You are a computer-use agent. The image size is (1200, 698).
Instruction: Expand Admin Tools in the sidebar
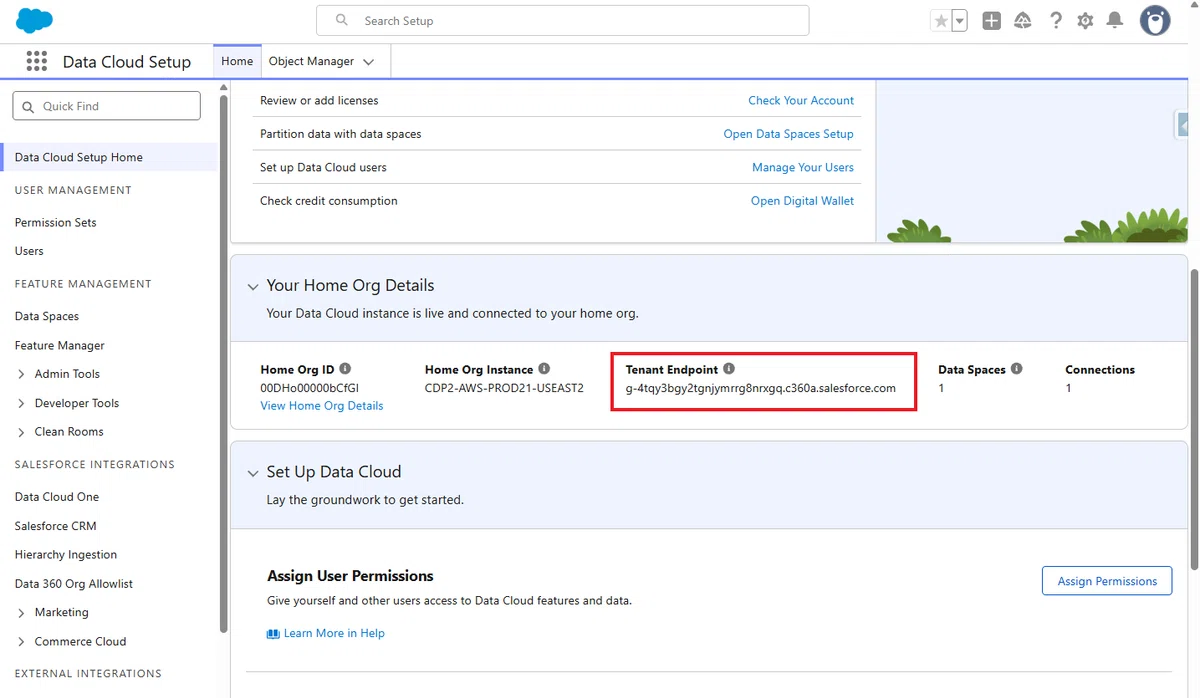coord(22,374)
